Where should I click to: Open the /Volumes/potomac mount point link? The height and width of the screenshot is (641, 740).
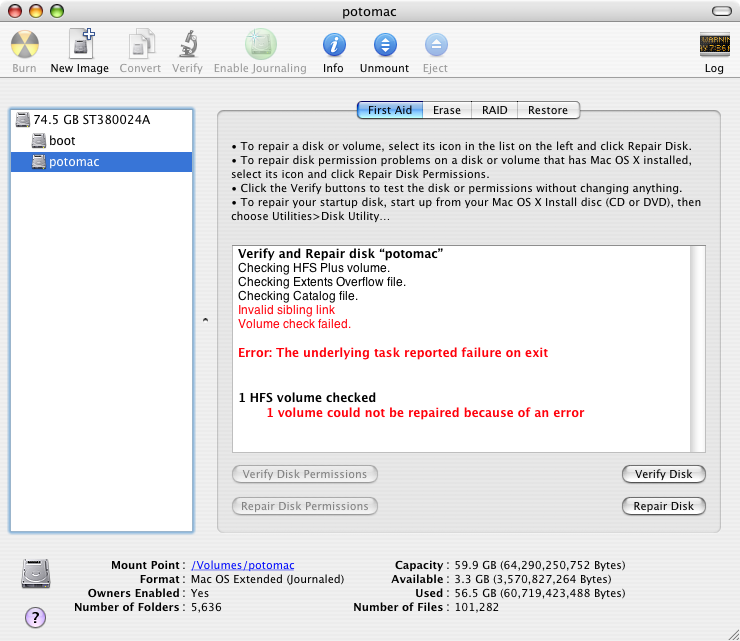point(243,565)
